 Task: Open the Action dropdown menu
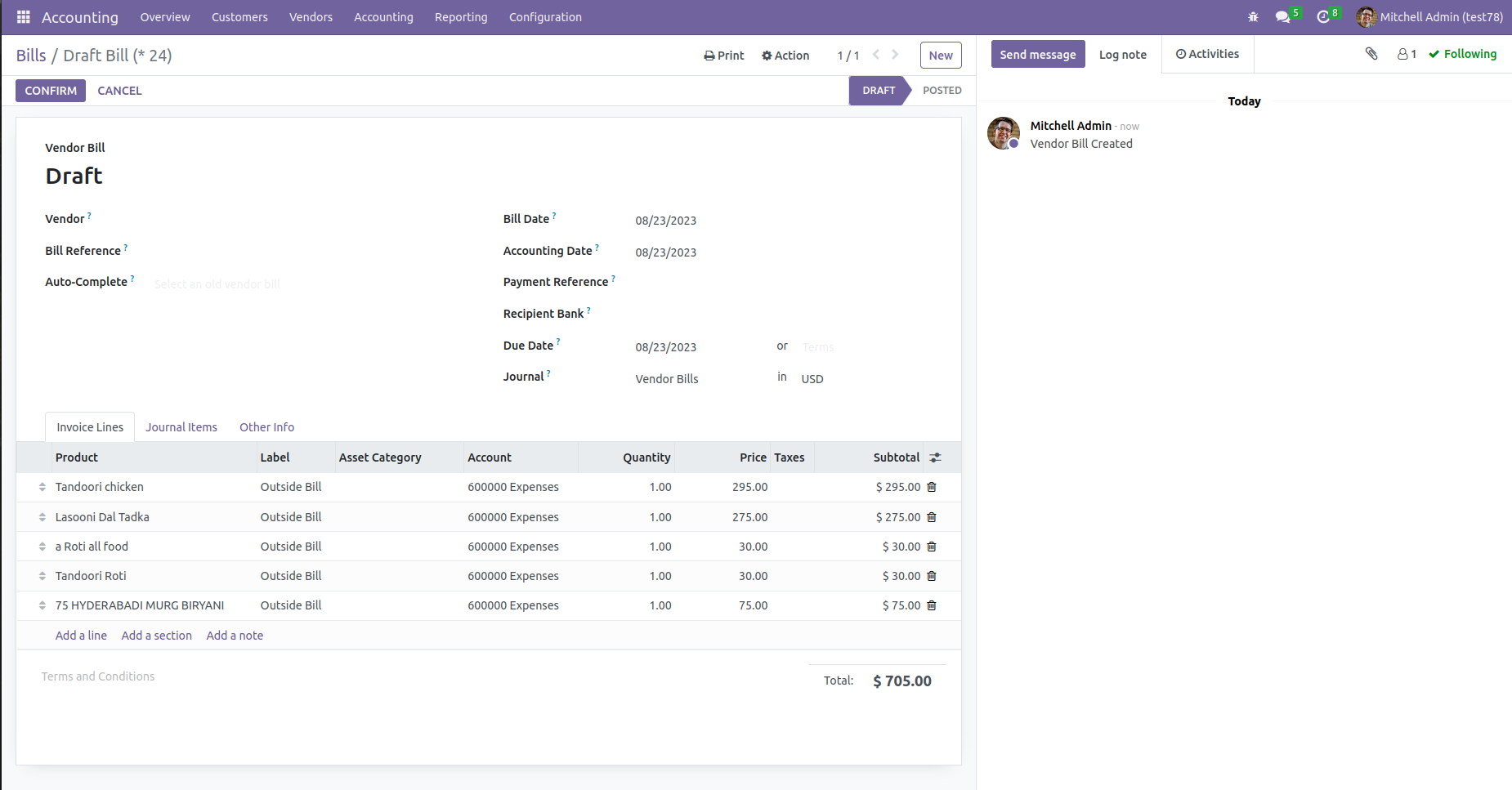click(x=785, y=56)
